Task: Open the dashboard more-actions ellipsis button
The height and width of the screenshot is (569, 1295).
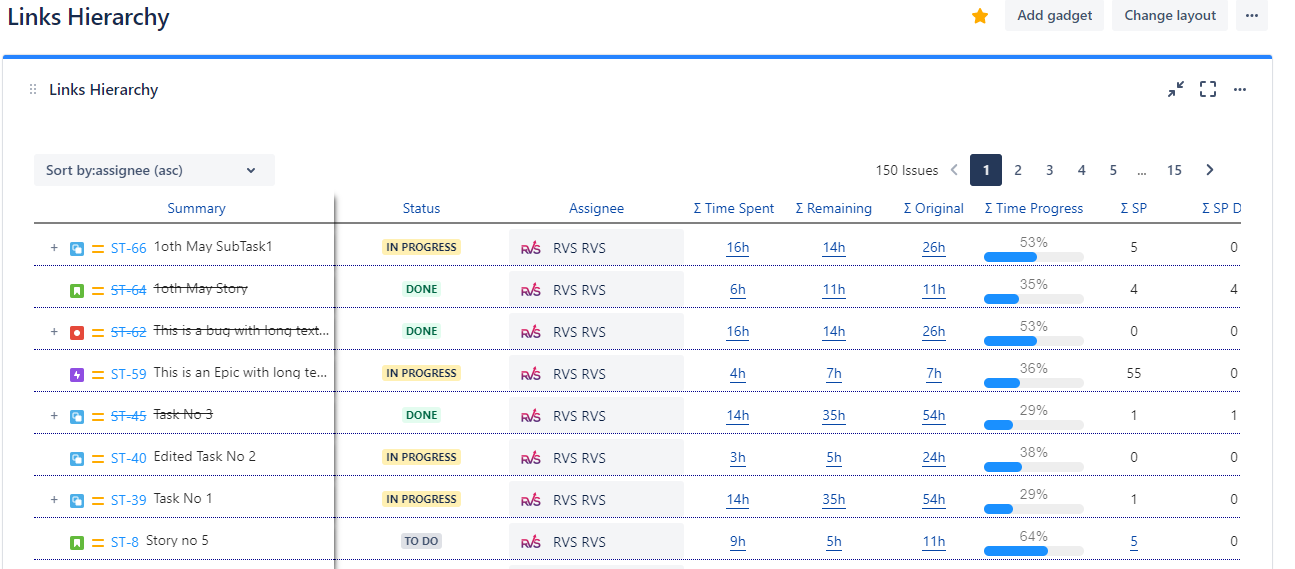Action: (1252, 16)
